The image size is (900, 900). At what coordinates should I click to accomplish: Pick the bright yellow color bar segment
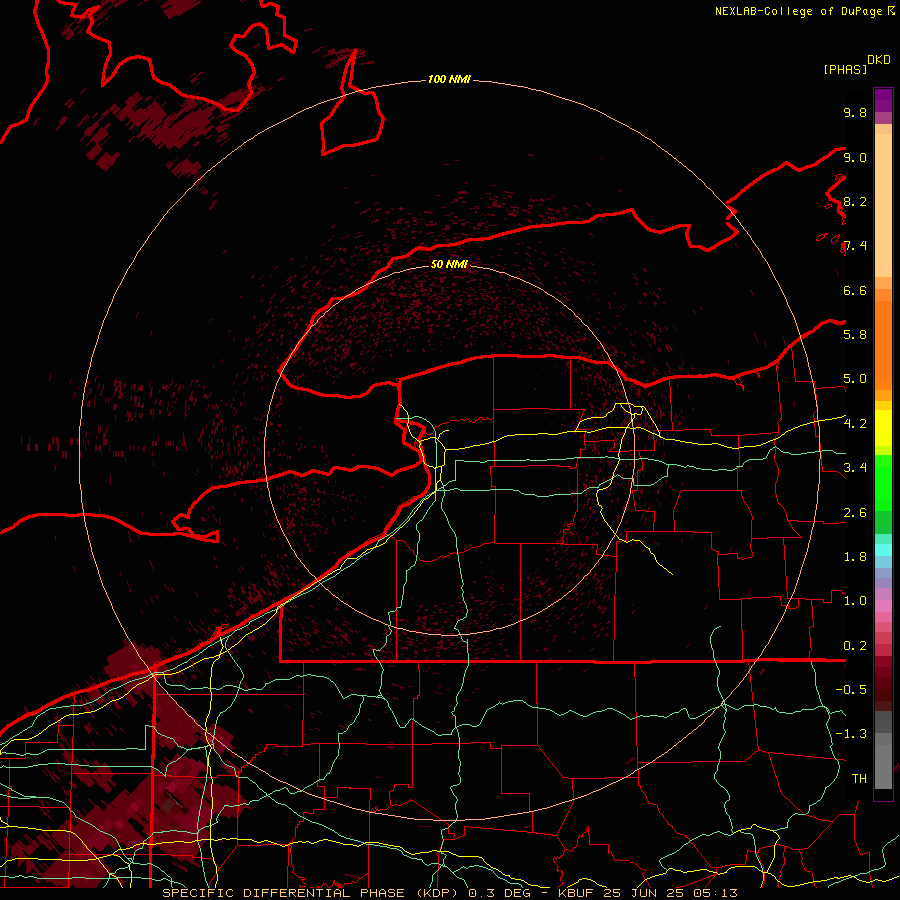883,428
